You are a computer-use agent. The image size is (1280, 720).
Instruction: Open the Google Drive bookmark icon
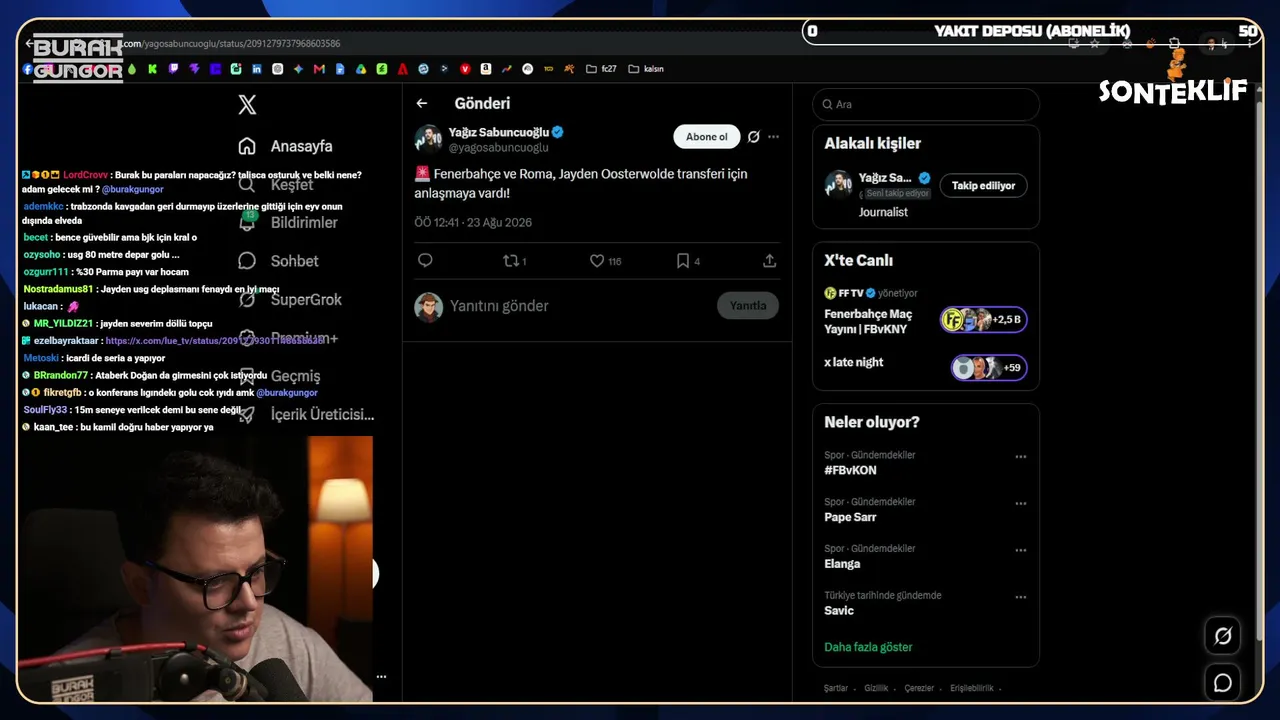point(361,69)
